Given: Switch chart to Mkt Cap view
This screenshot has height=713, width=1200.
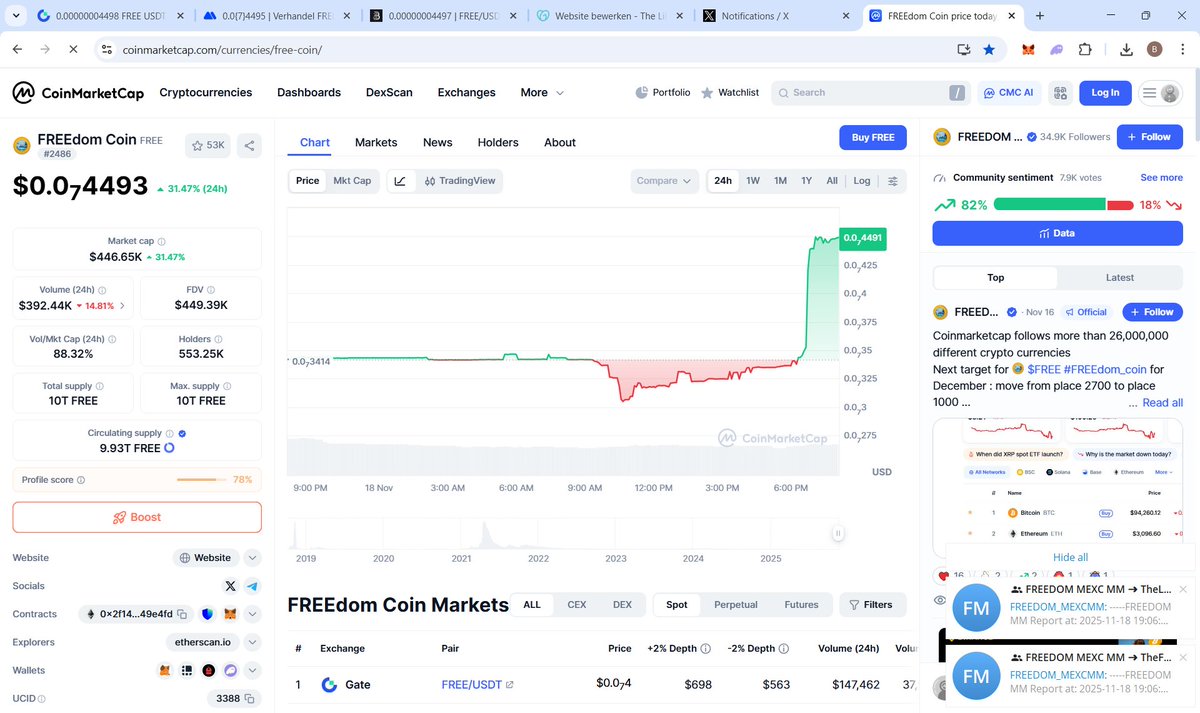Looking at the screenshot, I should [x=352, y=180].
